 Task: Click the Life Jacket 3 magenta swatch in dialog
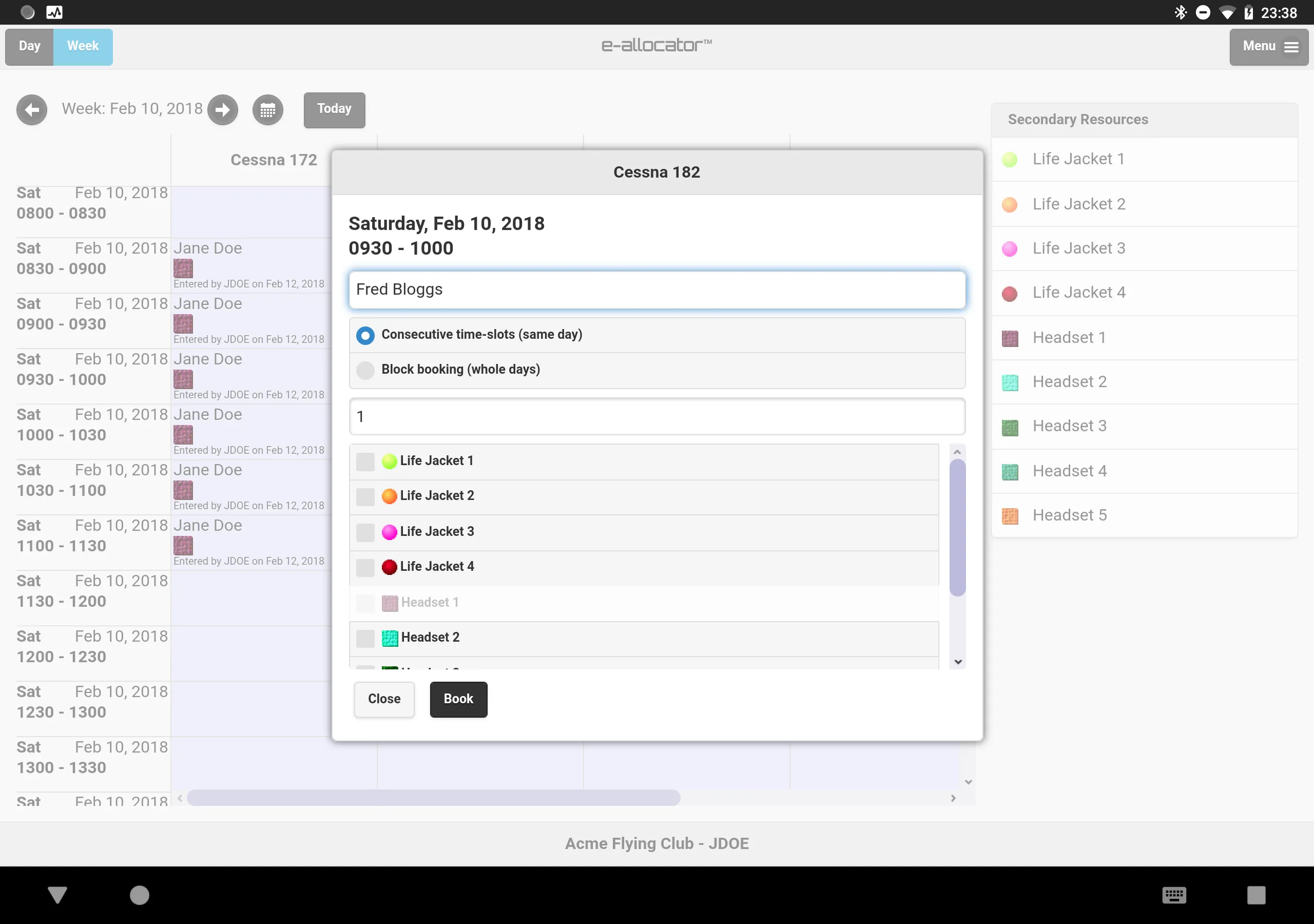[x=389, y=532]
